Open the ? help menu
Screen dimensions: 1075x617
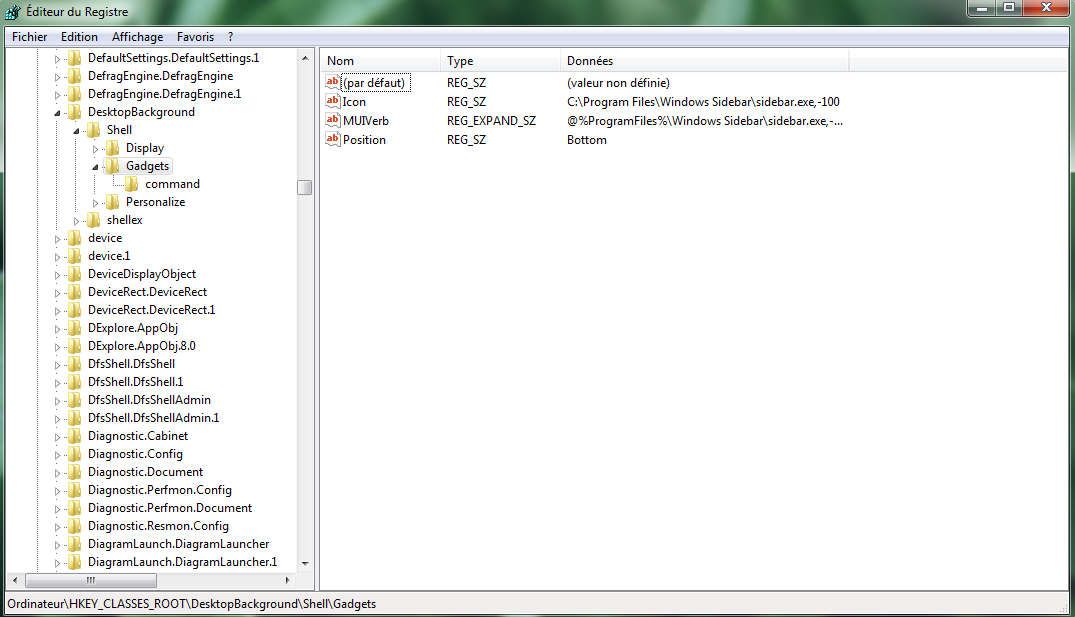(x=230, y=37)
